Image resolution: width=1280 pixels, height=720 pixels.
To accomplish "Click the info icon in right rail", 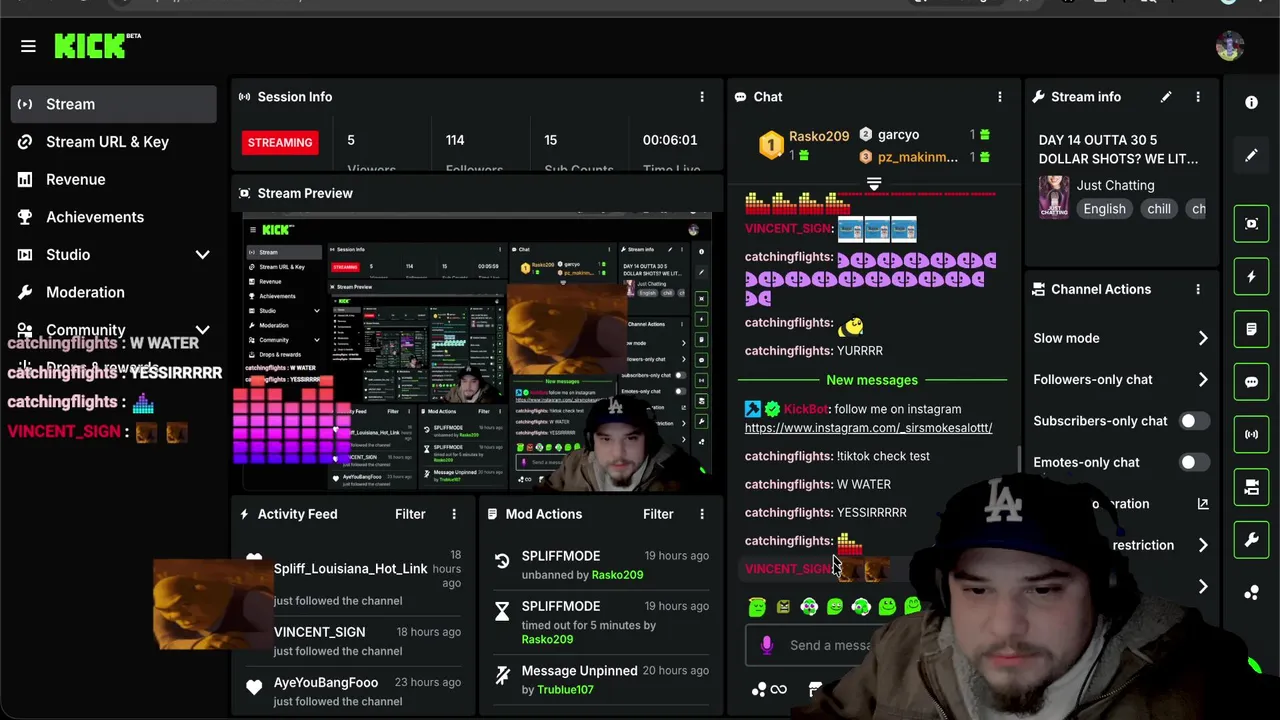I will coord(1251,103).
